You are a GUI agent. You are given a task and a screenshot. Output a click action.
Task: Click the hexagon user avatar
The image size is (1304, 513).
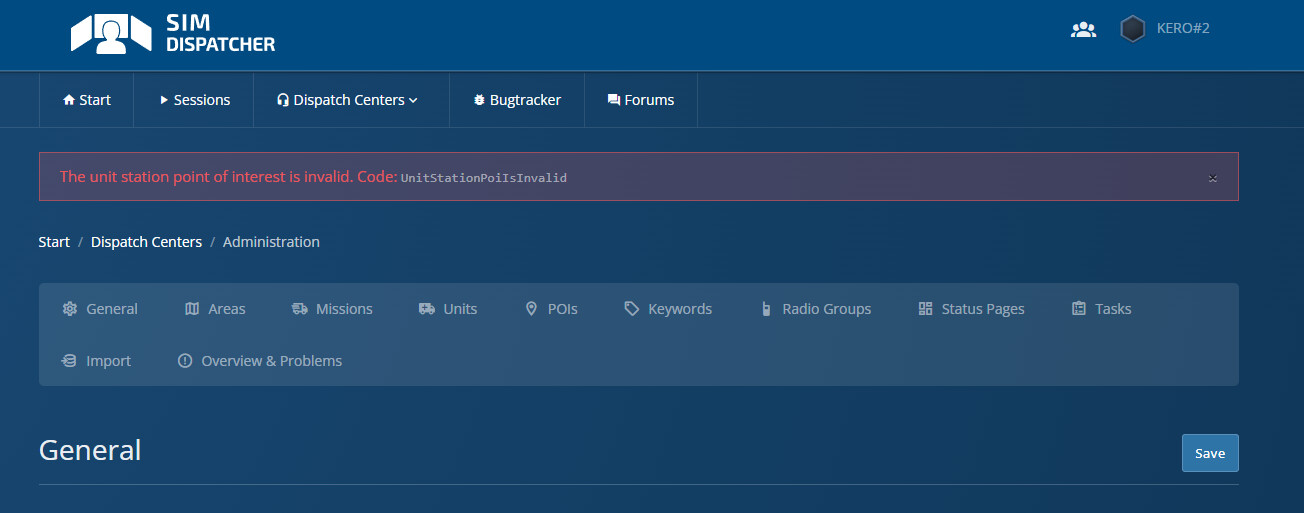pyautogui.click(x=1132, y=29)
